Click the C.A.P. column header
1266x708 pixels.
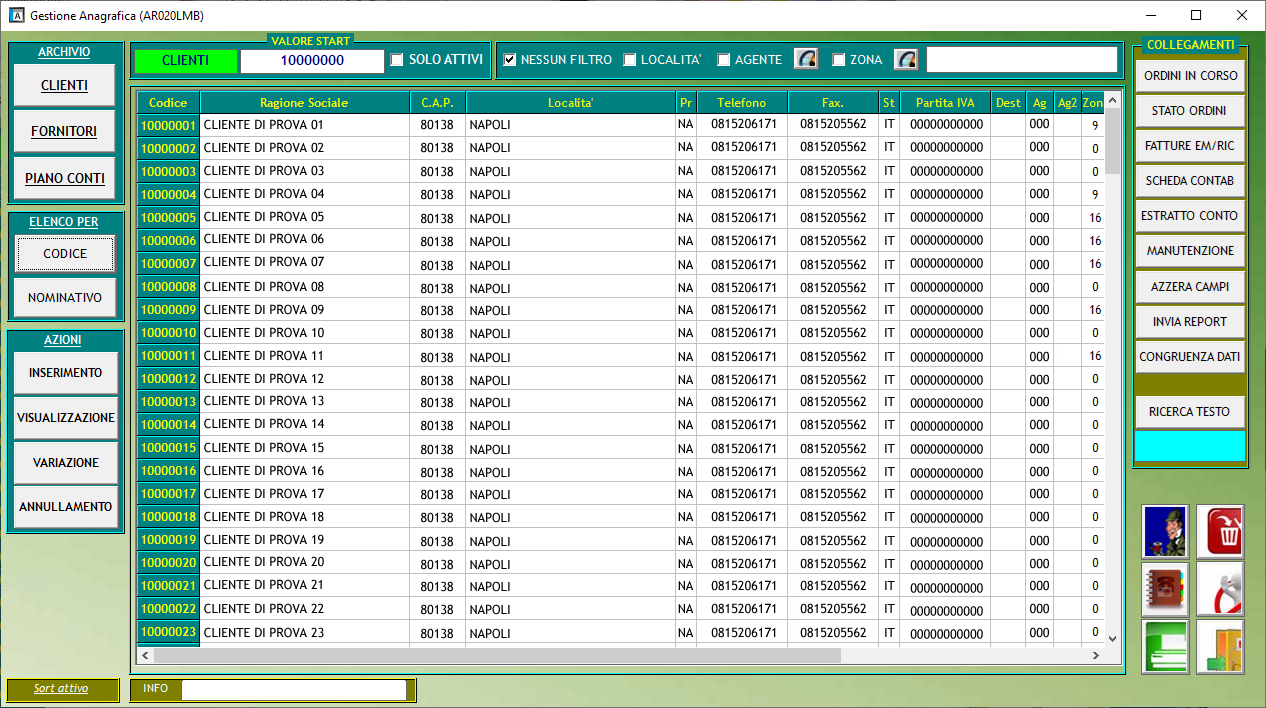click(437, 102)
